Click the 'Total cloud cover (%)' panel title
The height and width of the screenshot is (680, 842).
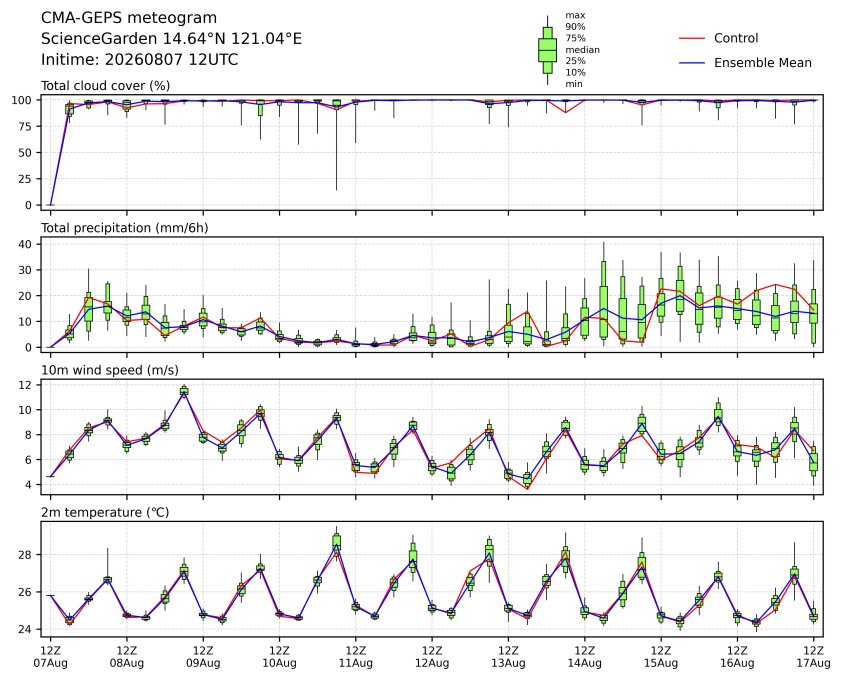(105, 86)
